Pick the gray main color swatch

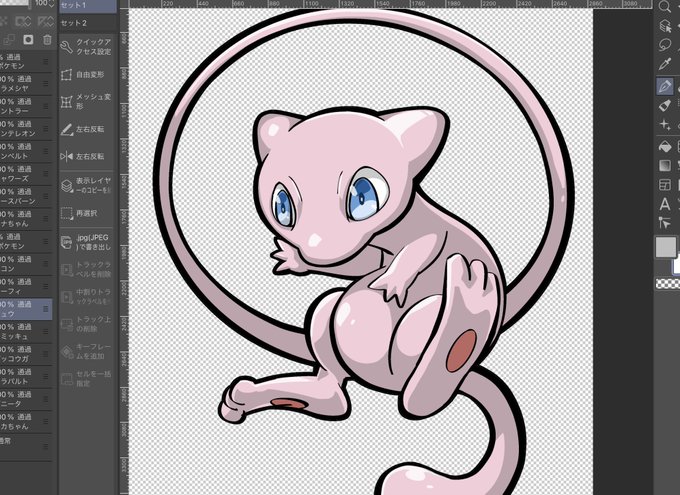coord(665,247)
